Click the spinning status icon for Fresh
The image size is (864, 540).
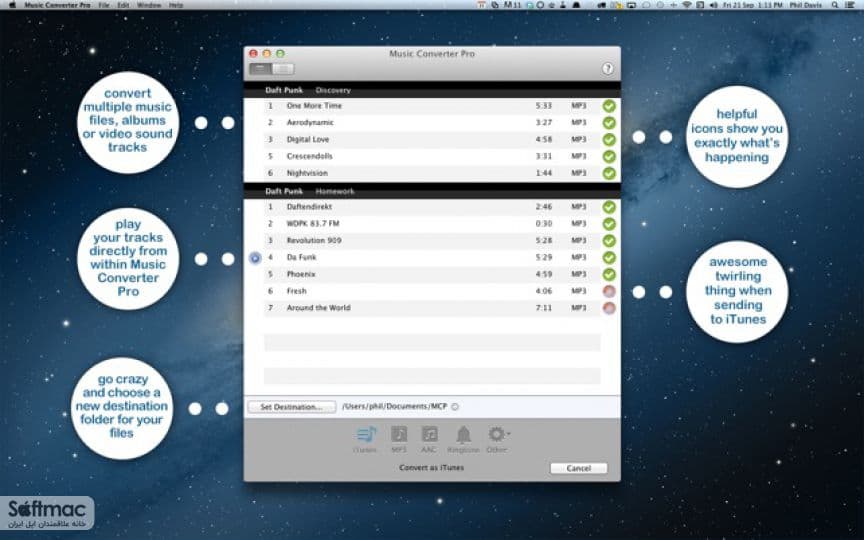(609, 291)
